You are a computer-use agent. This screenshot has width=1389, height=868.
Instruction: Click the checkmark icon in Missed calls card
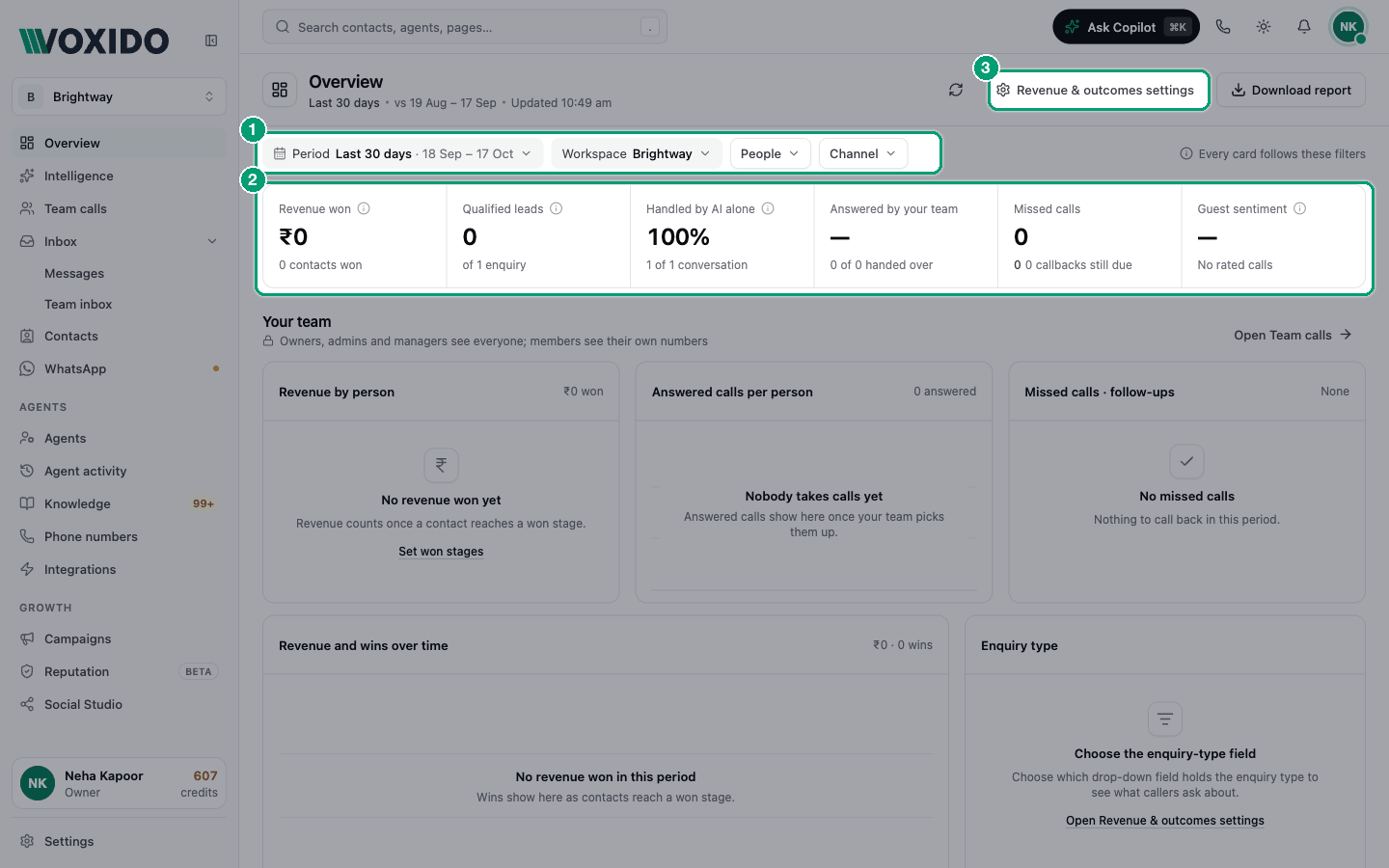click(1186, 461)
